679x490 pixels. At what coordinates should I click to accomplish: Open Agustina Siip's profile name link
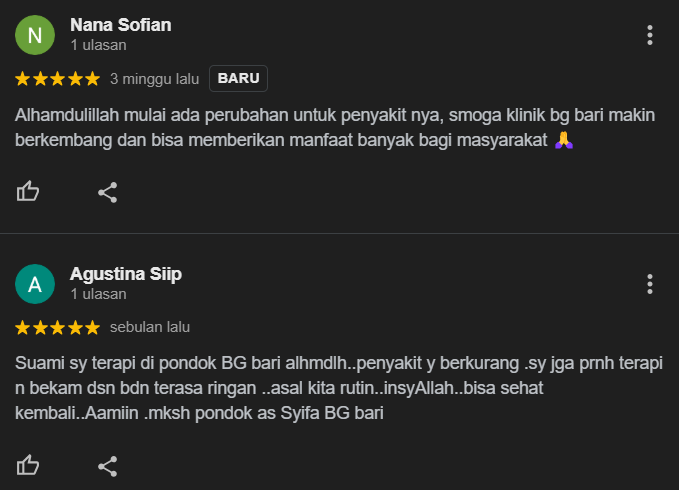(x=126, y=274)
